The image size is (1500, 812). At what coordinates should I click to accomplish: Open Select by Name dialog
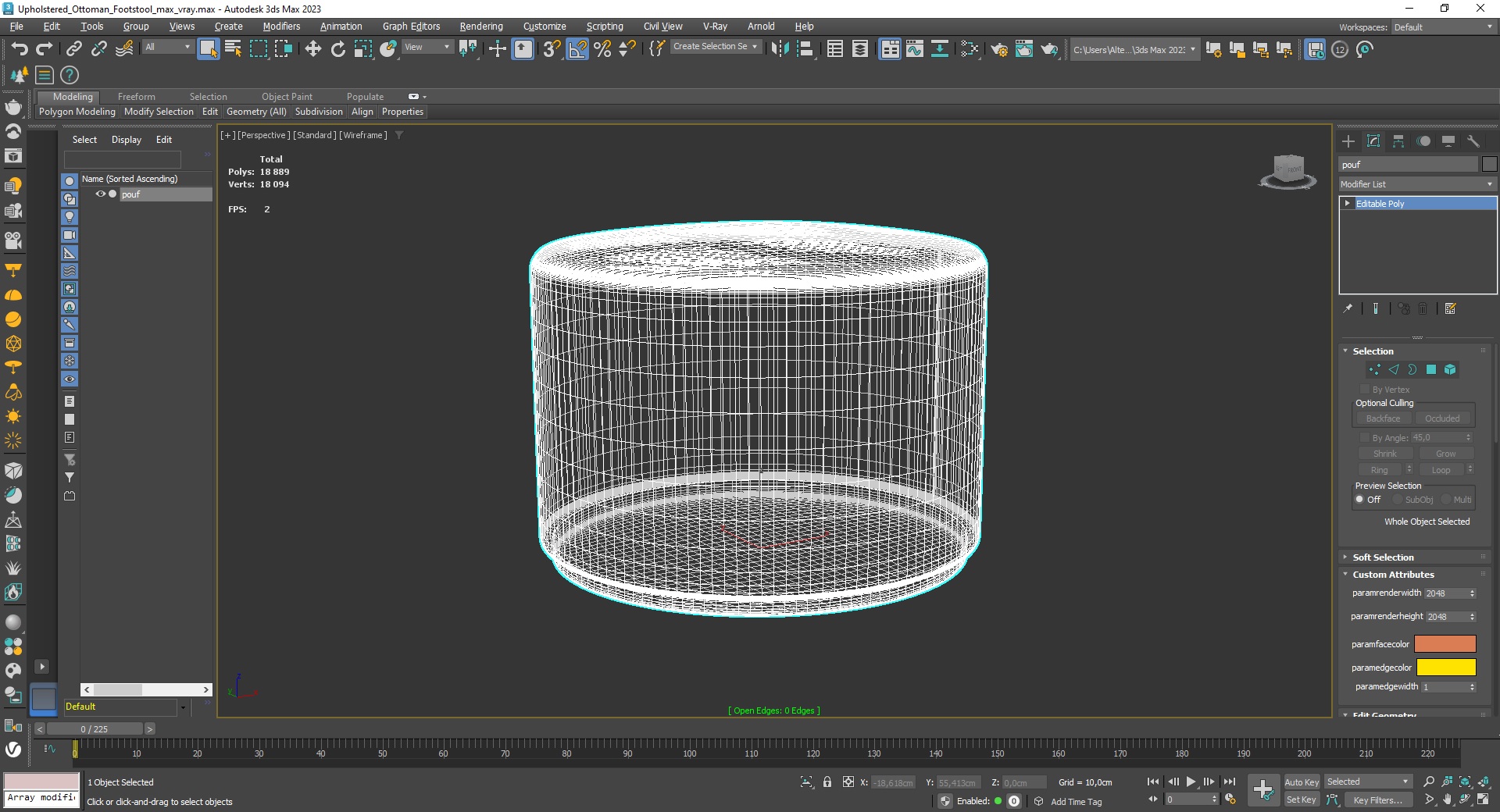233,49
